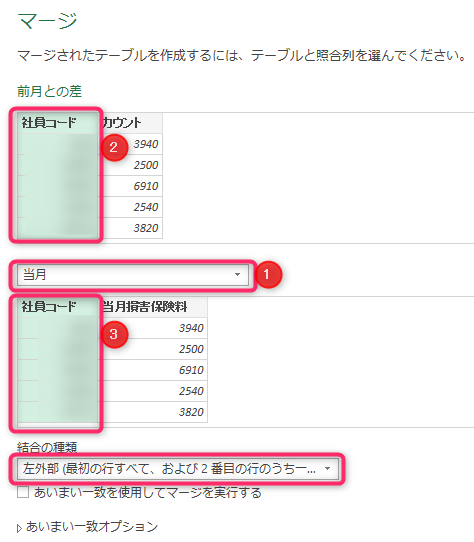Image resolution: width=474 pixels, height=542 pixels.
Task: Click the 3940 cell in カウント column
Action: (x=146, y=144)
